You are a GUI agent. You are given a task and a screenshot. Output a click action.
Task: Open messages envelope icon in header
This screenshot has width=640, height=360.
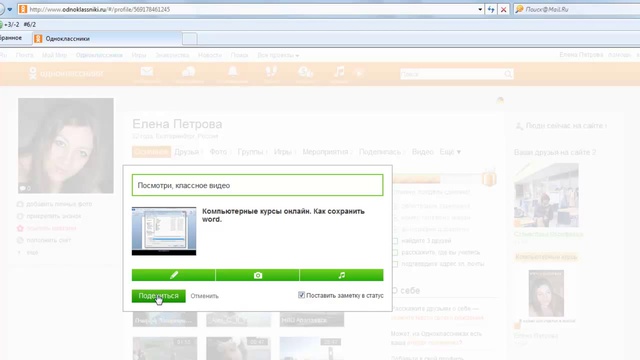[147, 73]
